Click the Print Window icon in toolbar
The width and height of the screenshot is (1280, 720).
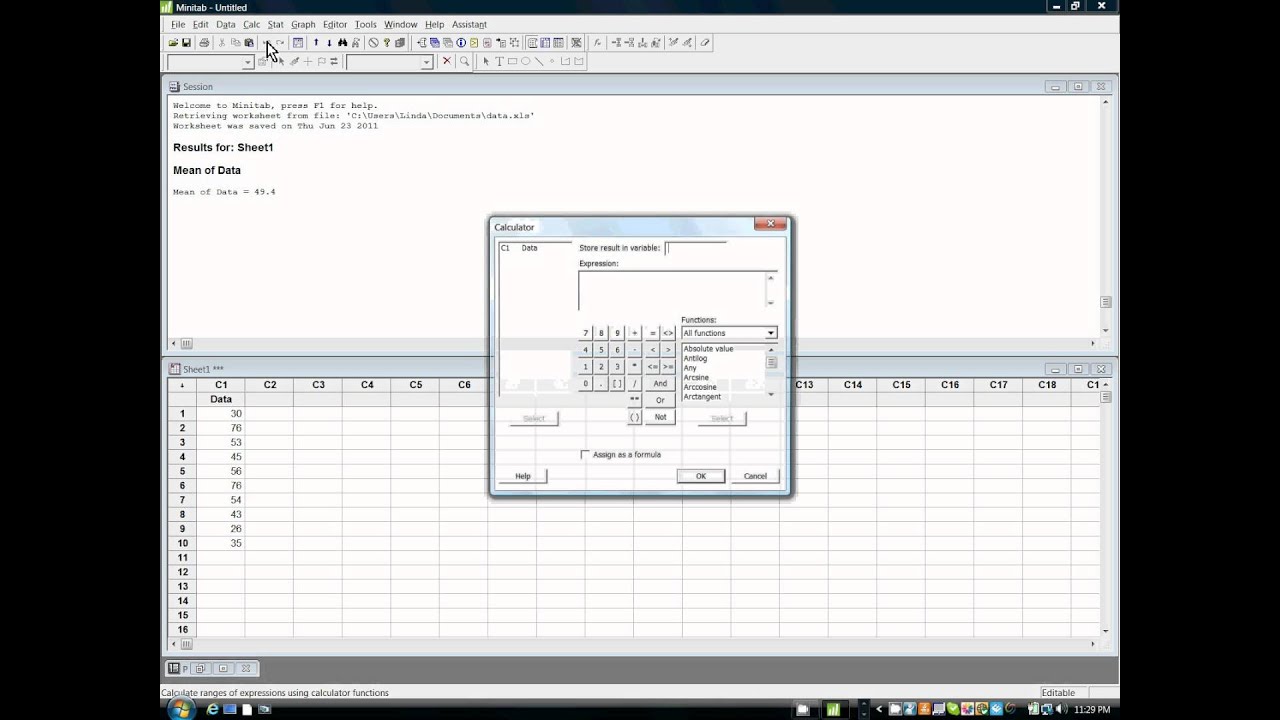204,43
